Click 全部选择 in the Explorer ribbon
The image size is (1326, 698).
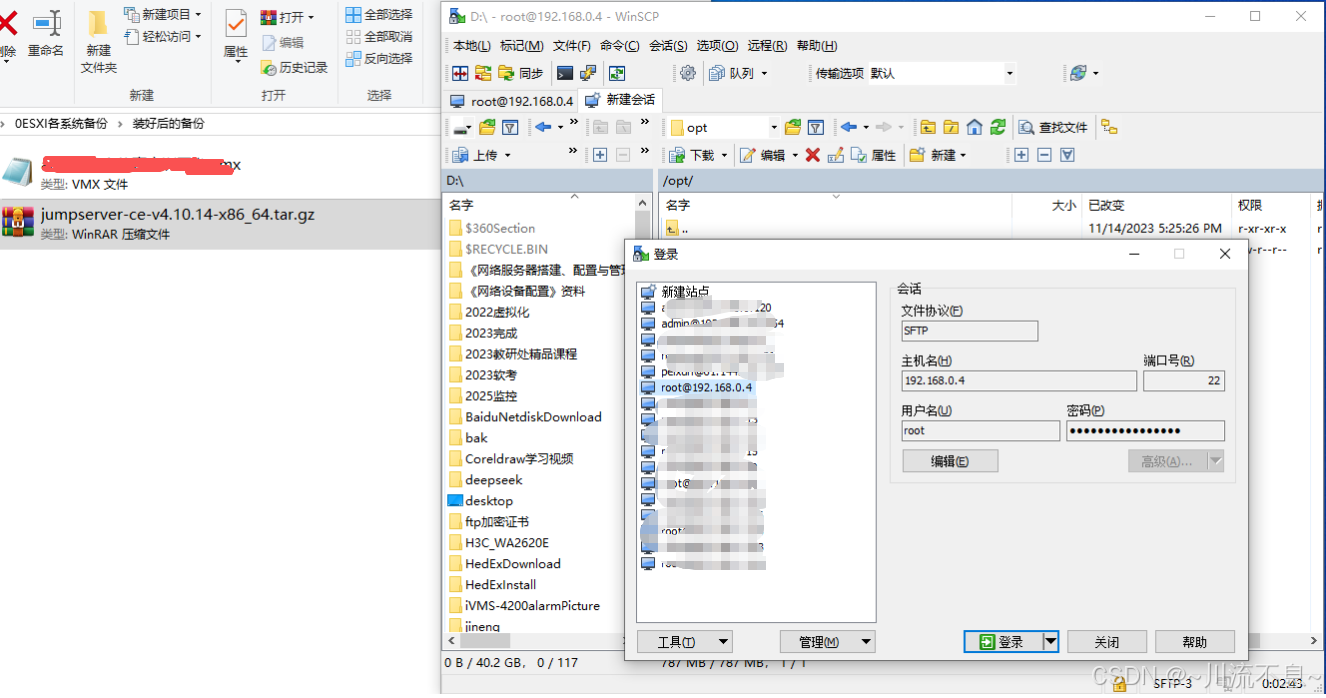379,14
